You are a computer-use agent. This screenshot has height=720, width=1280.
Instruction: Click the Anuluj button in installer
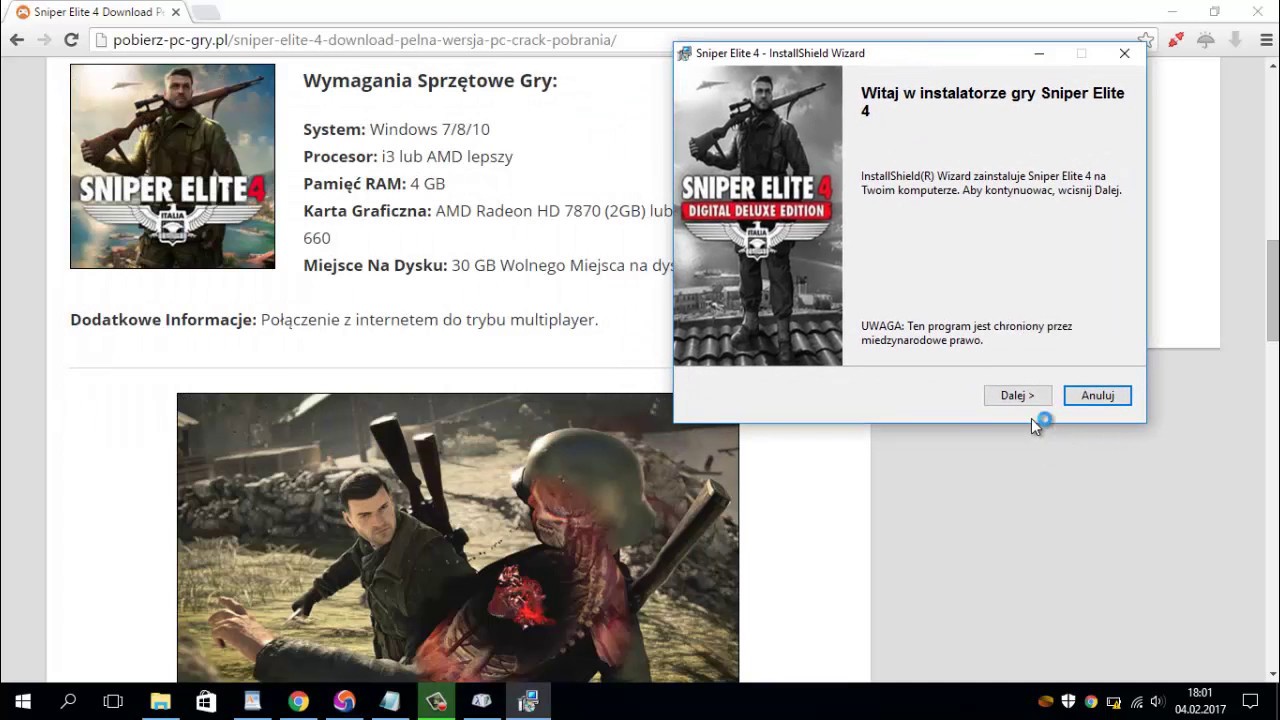click(x=1097, y=396)
